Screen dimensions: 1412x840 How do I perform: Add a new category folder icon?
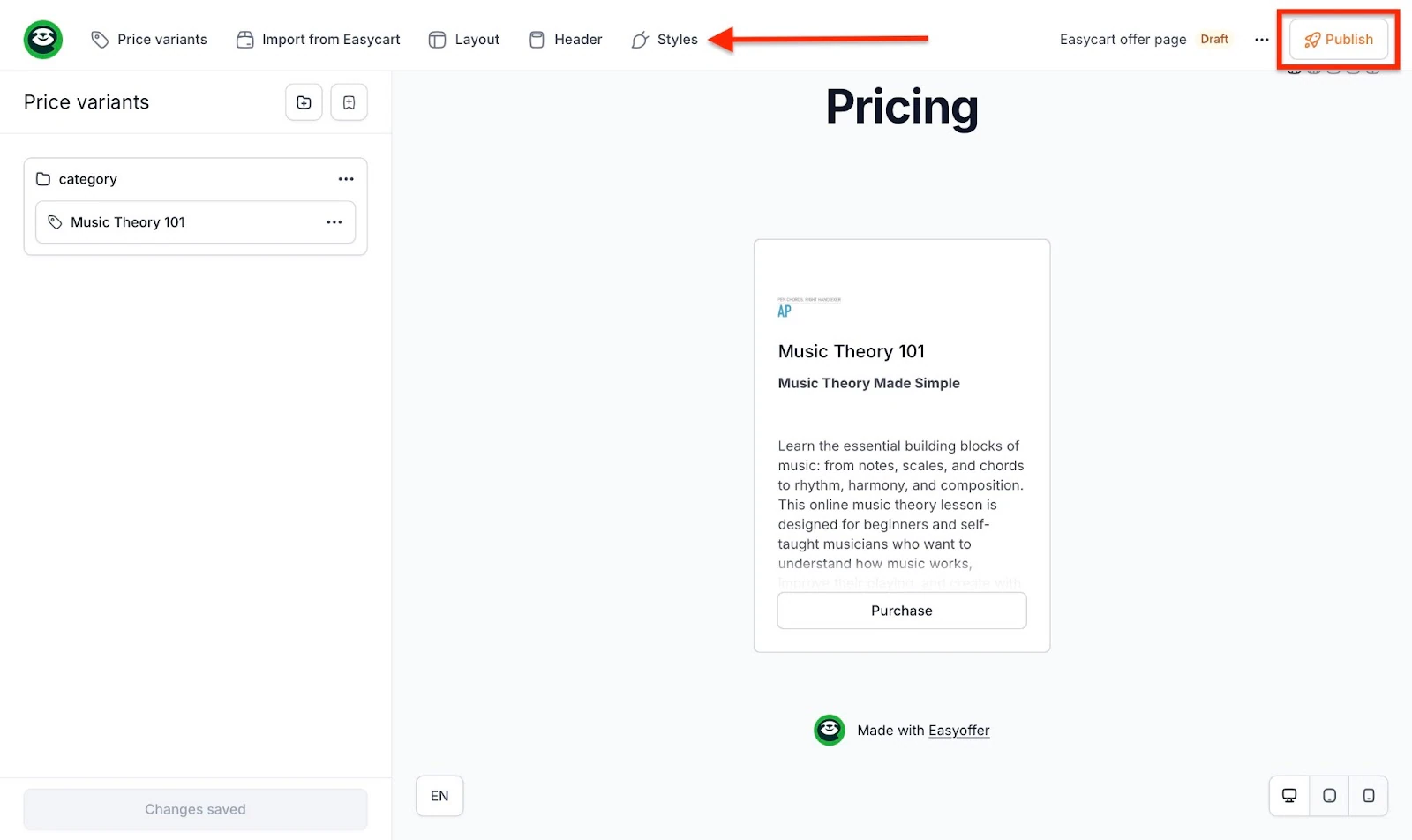click(x=304, y=102)
